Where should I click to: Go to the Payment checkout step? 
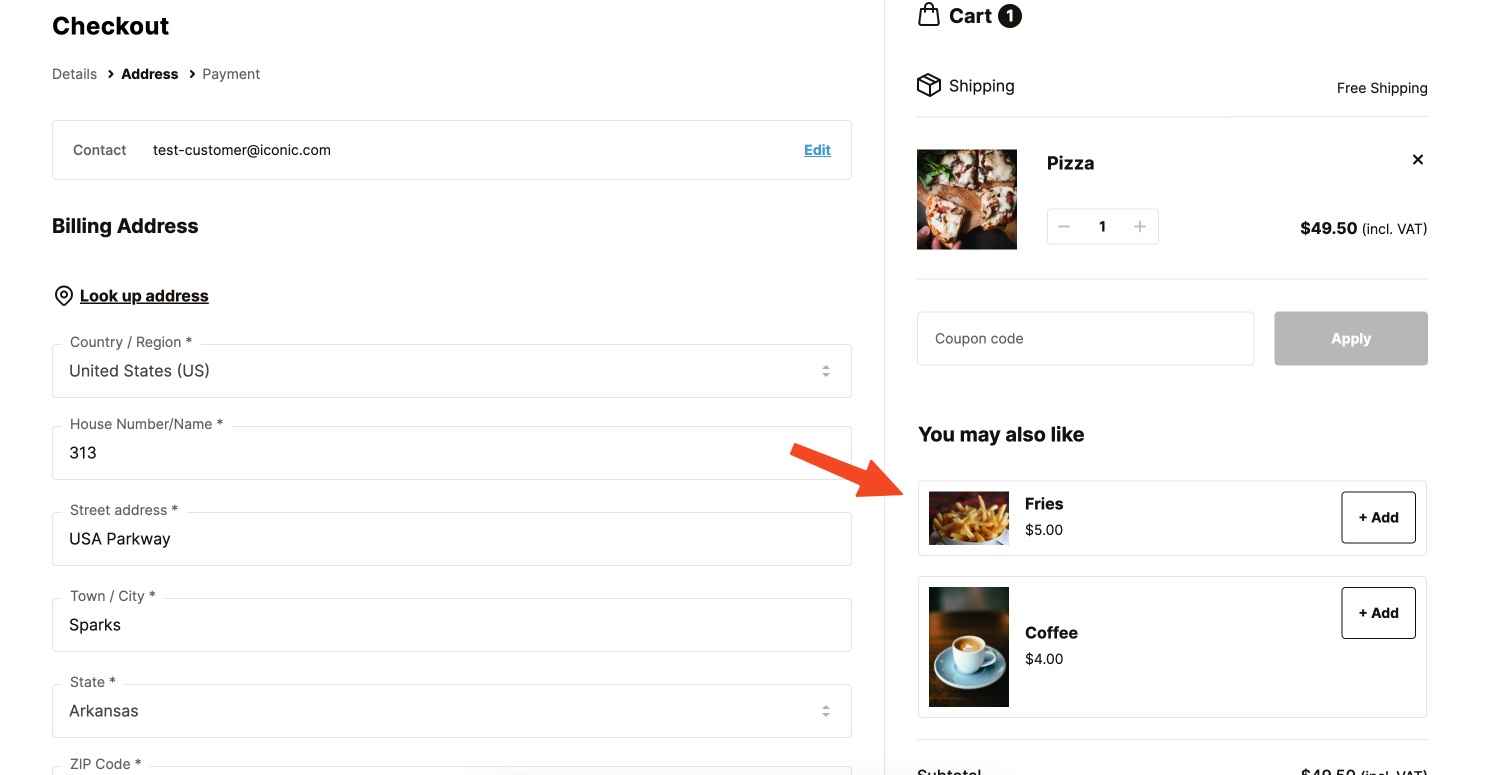[230, 73]
